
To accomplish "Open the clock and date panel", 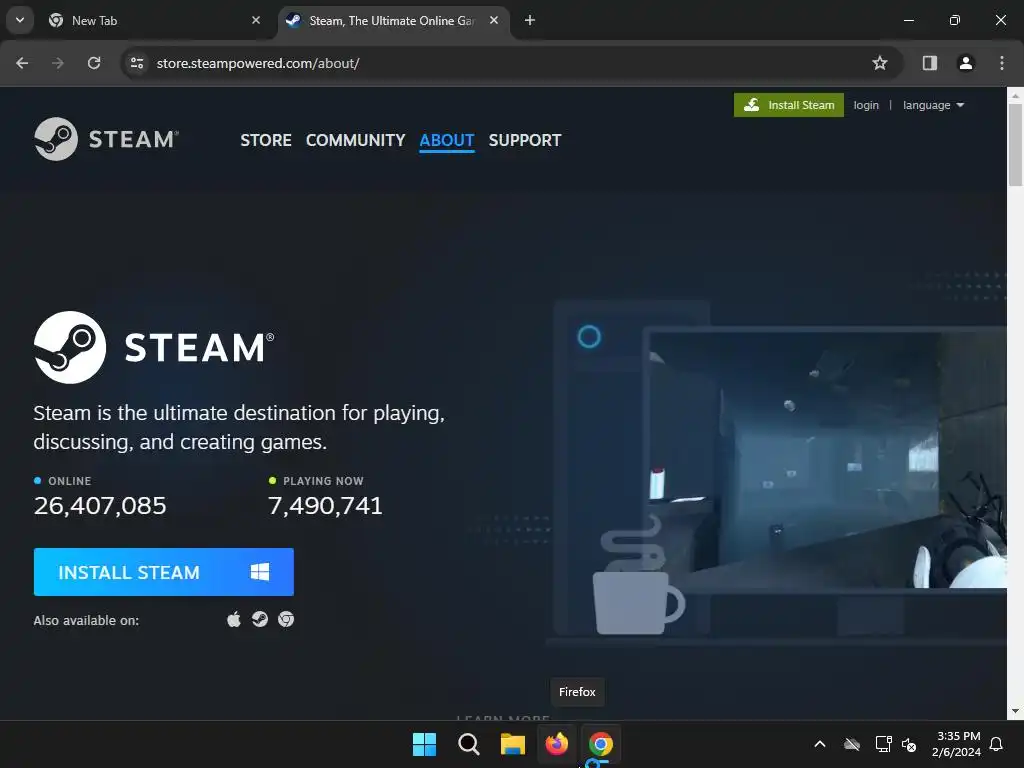I will 956,744.
